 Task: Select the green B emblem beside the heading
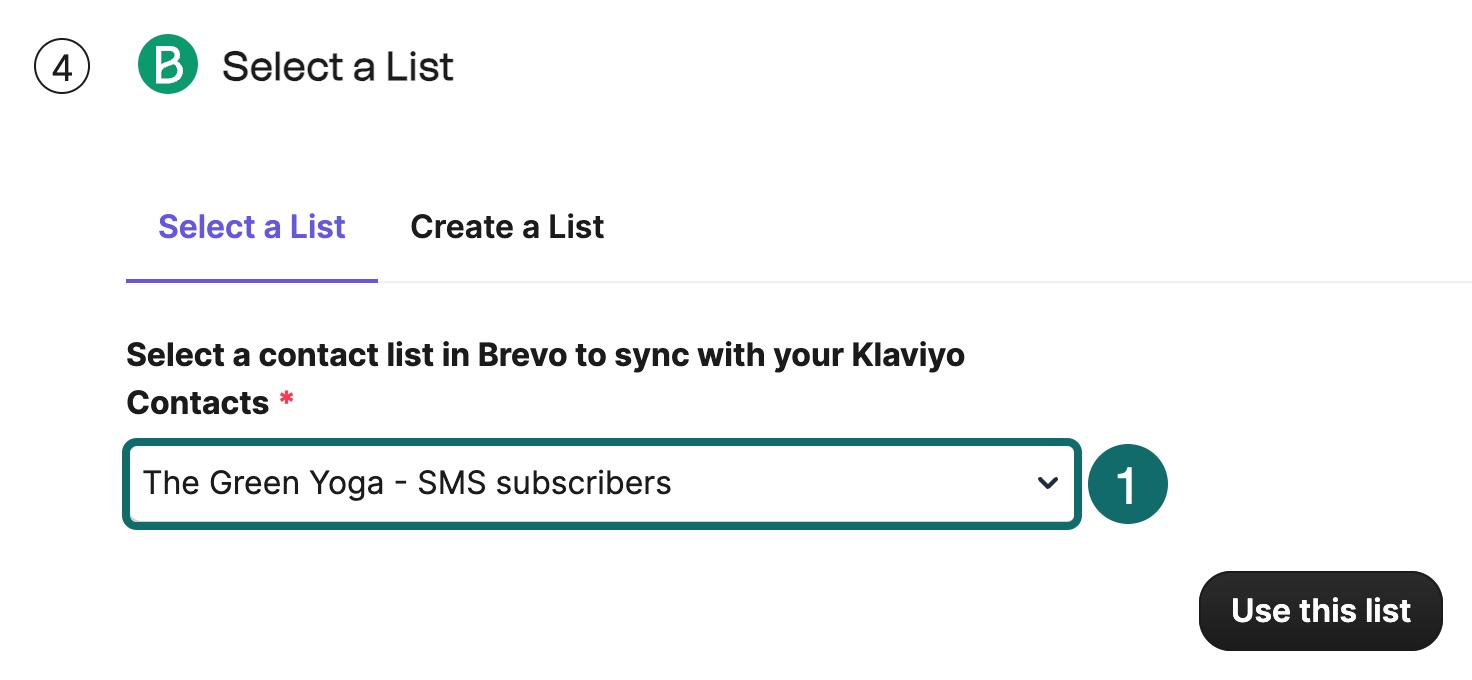(x=168, y=63)
